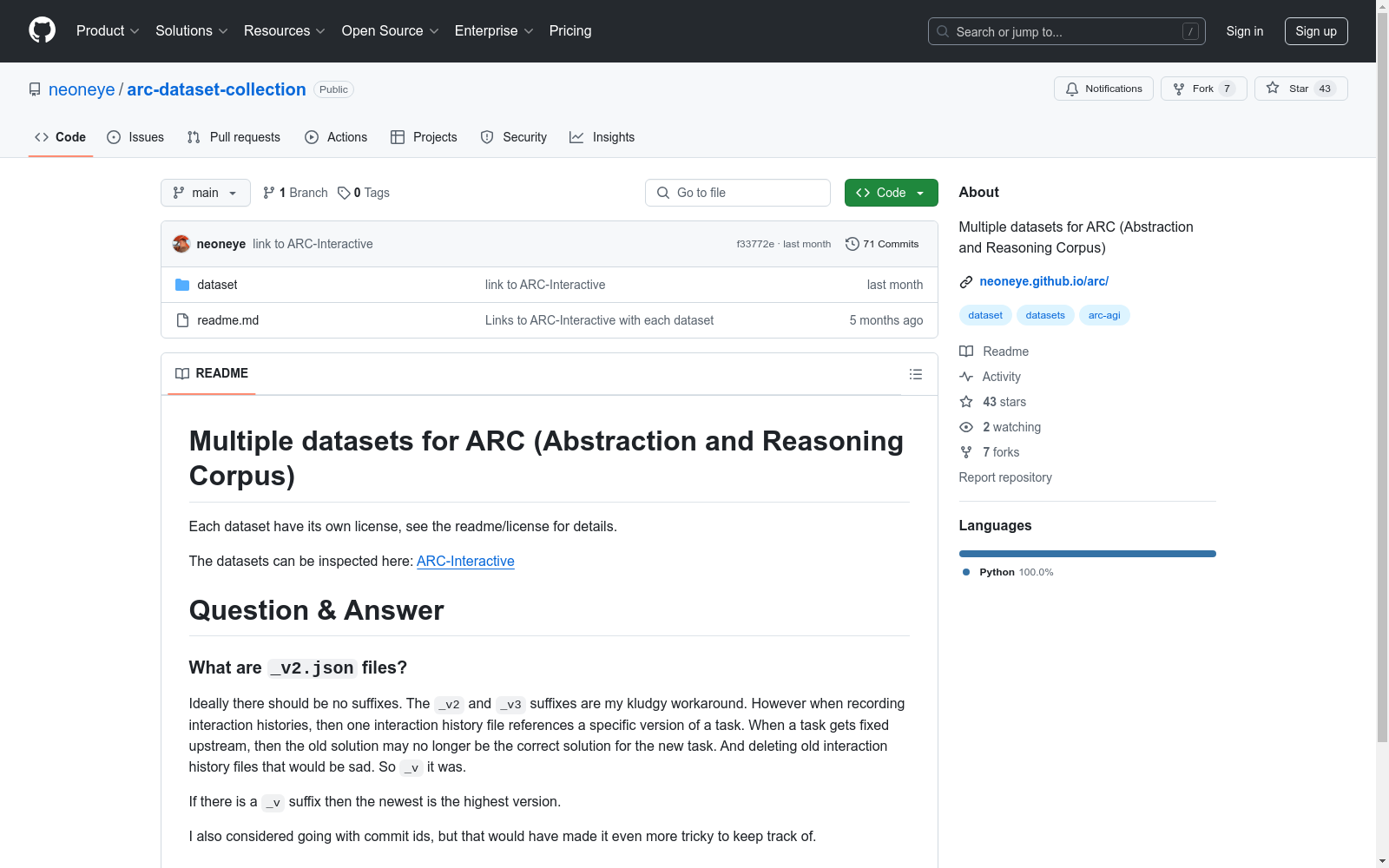
Task: Open the latest commit message link to ARC-Interactive
Action: point(313,244)
